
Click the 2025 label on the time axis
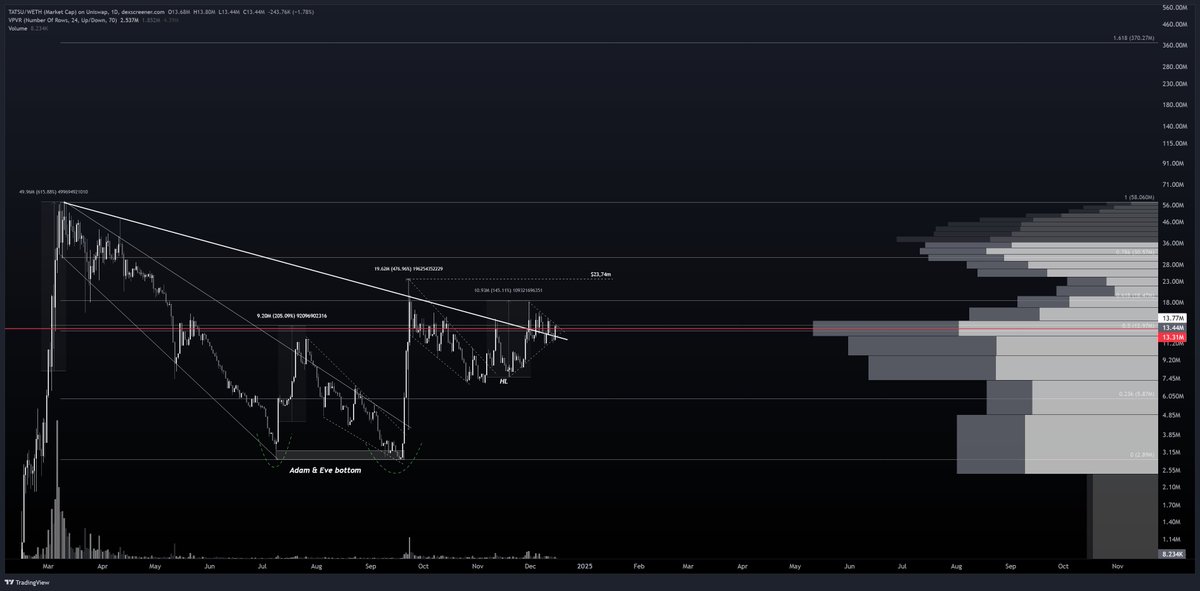584,566
